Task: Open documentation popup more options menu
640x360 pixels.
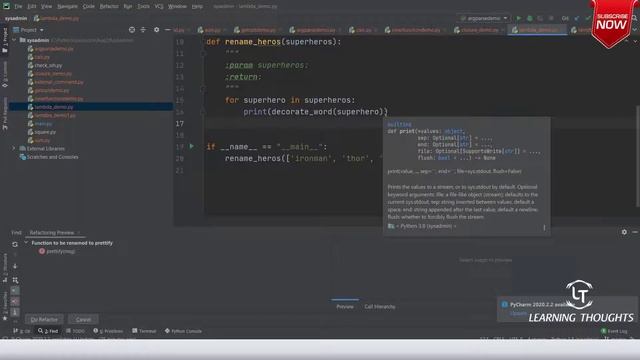Action: point(544,227)
